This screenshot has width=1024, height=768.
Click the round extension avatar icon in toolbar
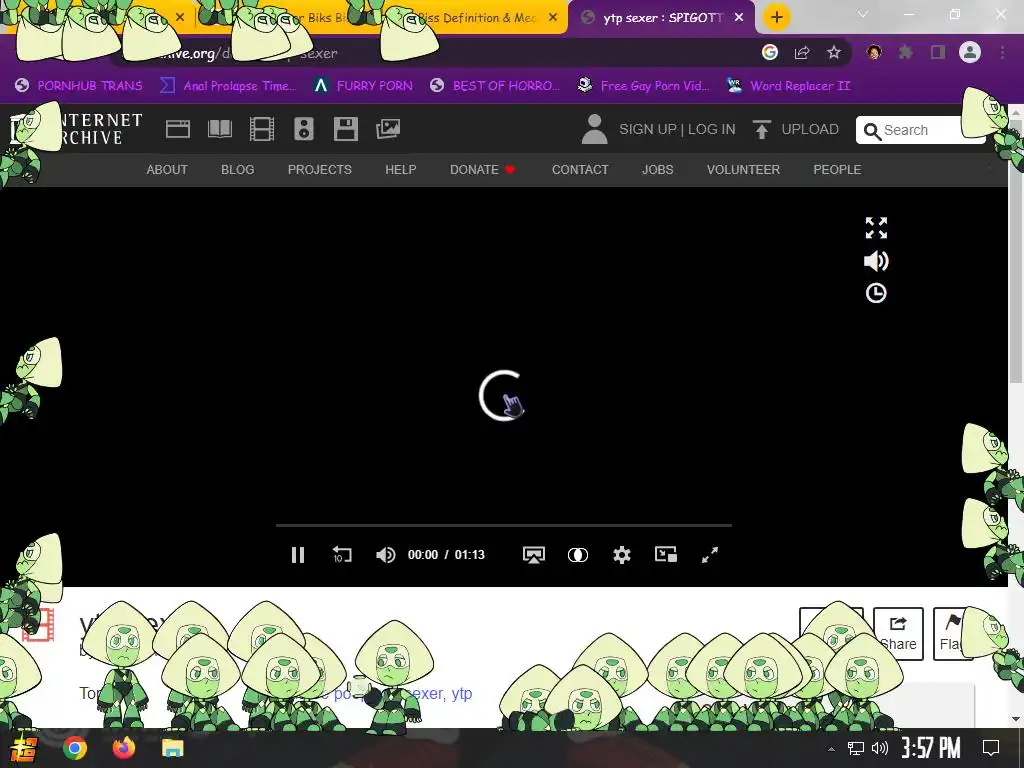coord(874,52)
